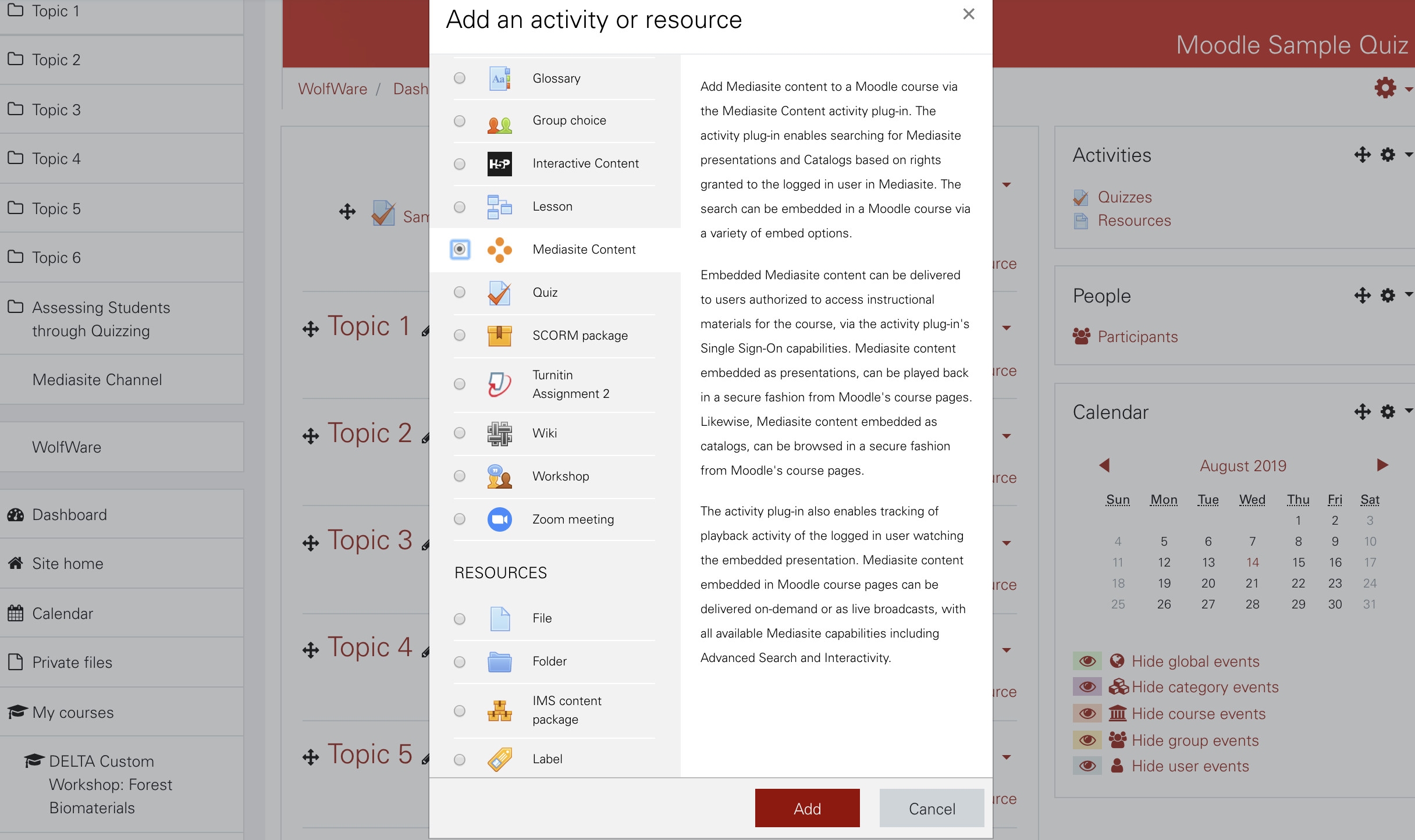Open the Topic 3 section dropdown caret
The height and width of the screenshot is (840, 1415).
(1007, 543)
